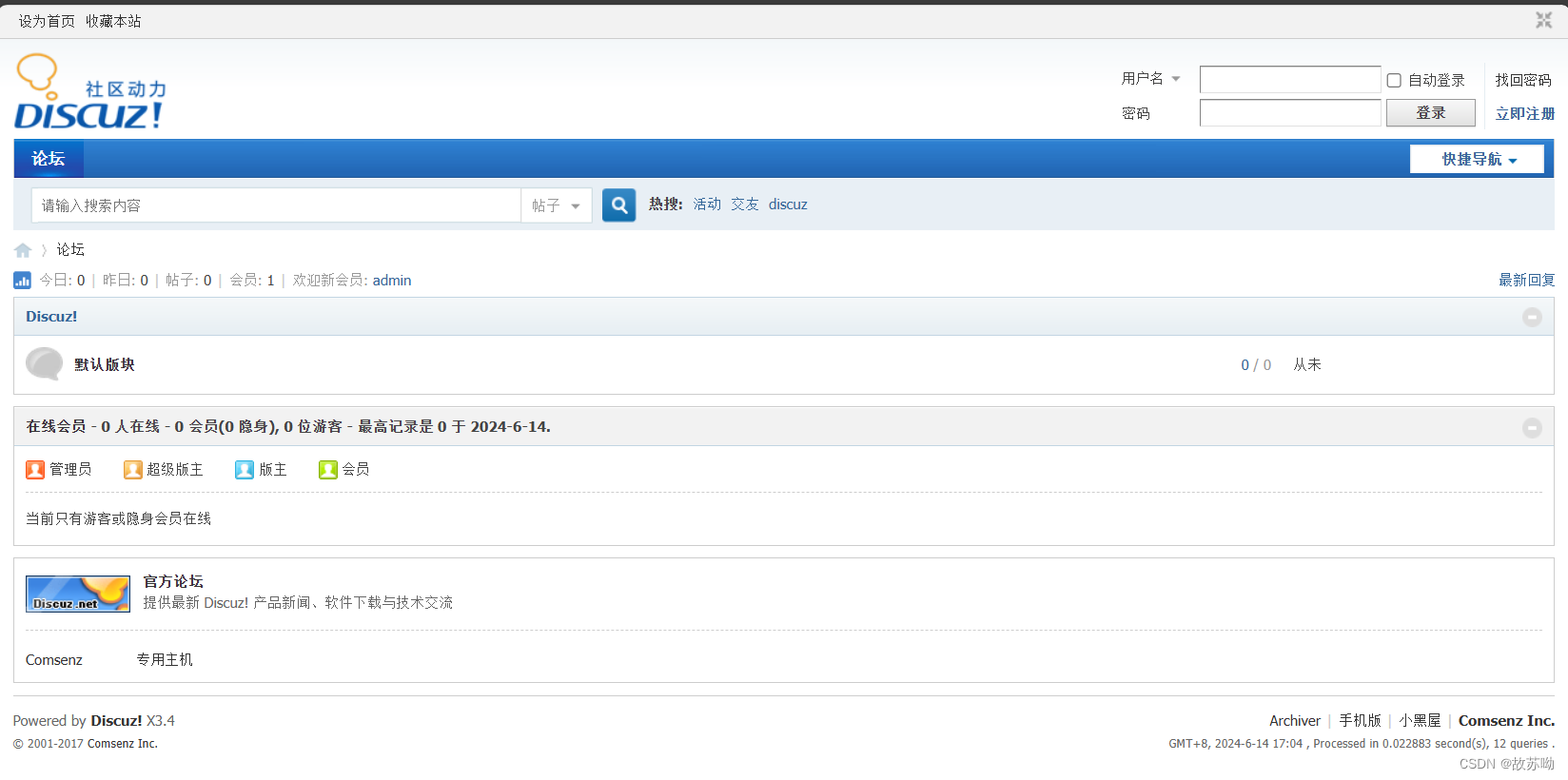
Task: Click Discuz! in the Powered by footer
Action: [x=116, y=721]
